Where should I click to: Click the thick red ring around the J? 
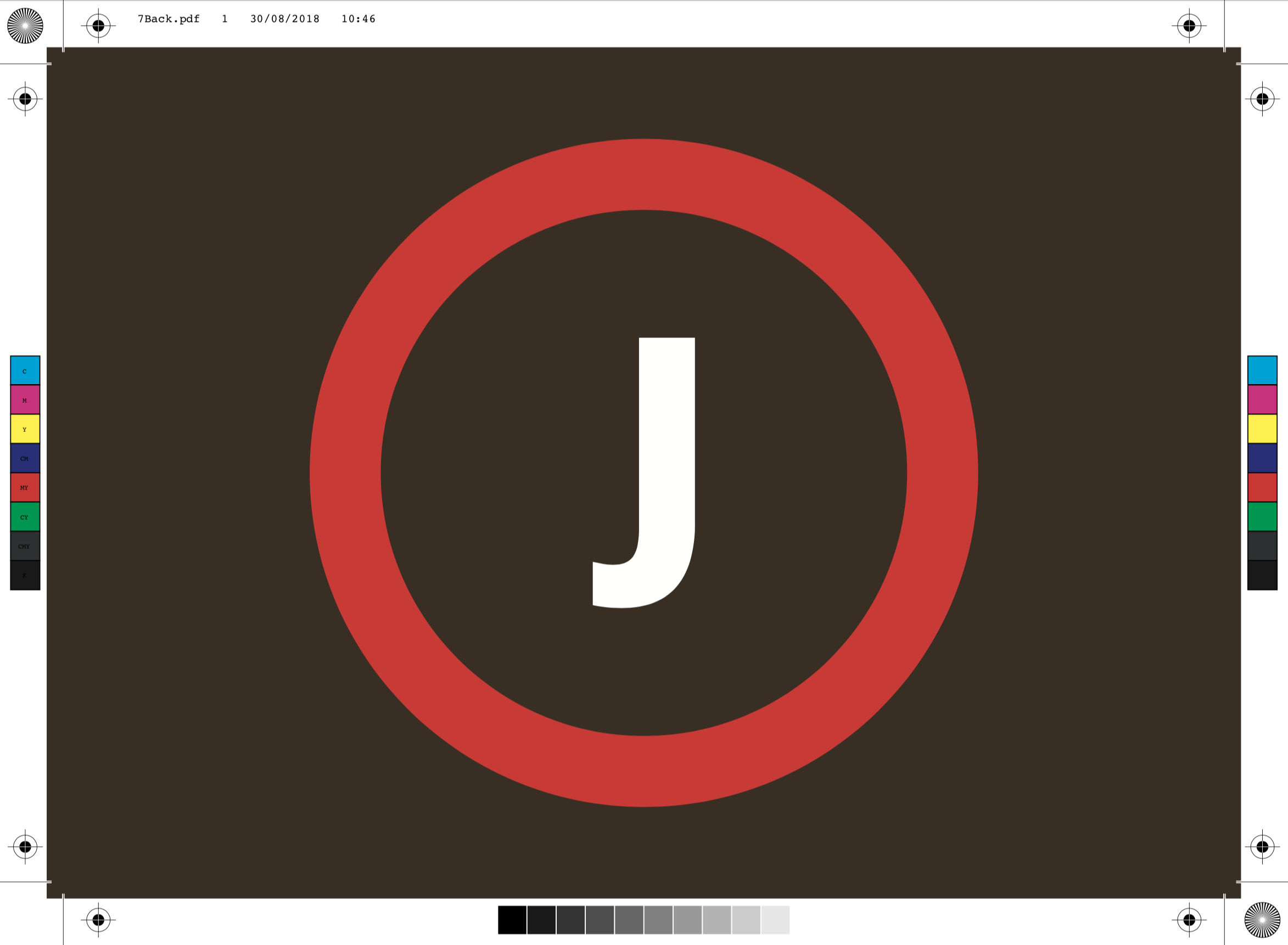(x=643, y=175)
